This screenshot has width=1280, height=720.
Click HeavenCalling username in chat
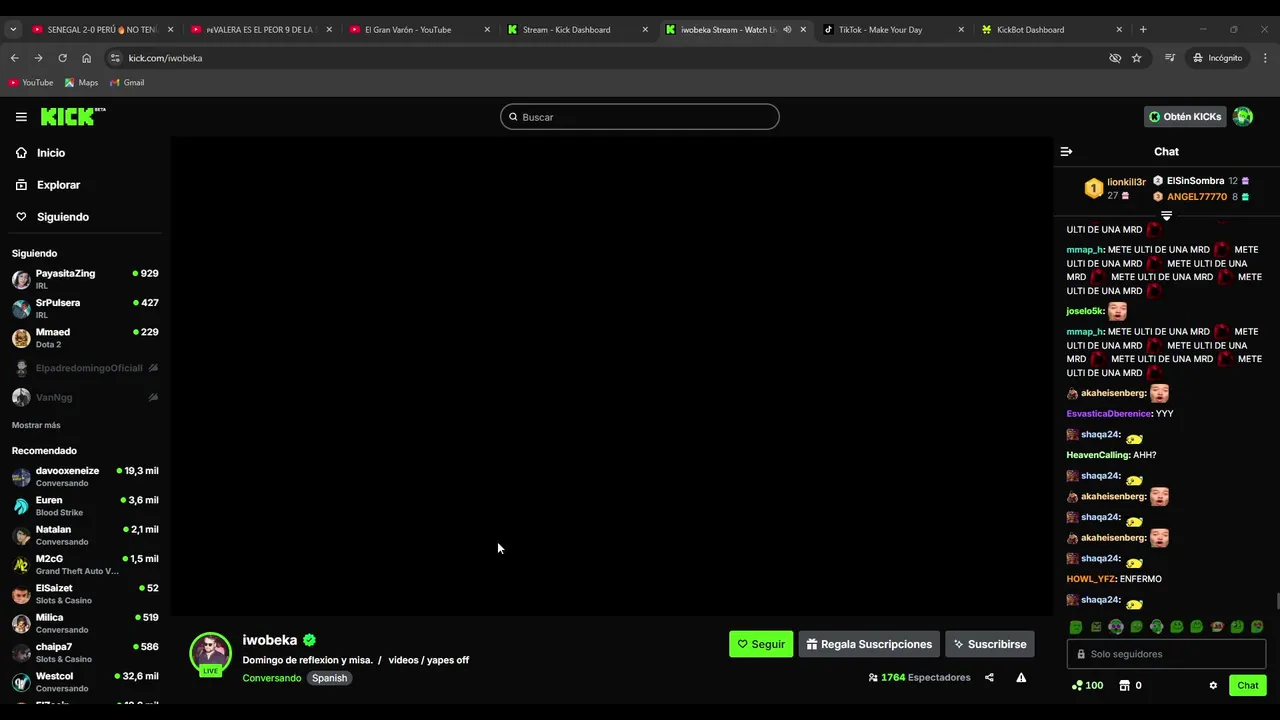tap(1098, 455)
